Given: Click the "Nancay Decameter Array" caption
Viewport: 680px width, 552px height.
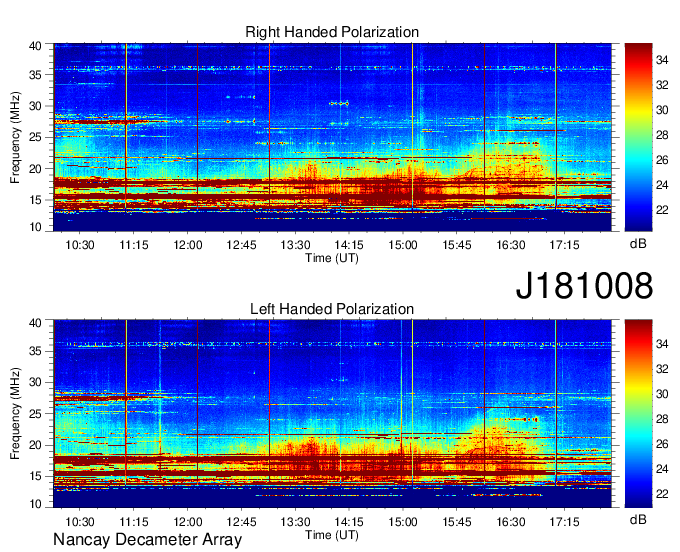Looking at the screenshot, I should 147,540.
